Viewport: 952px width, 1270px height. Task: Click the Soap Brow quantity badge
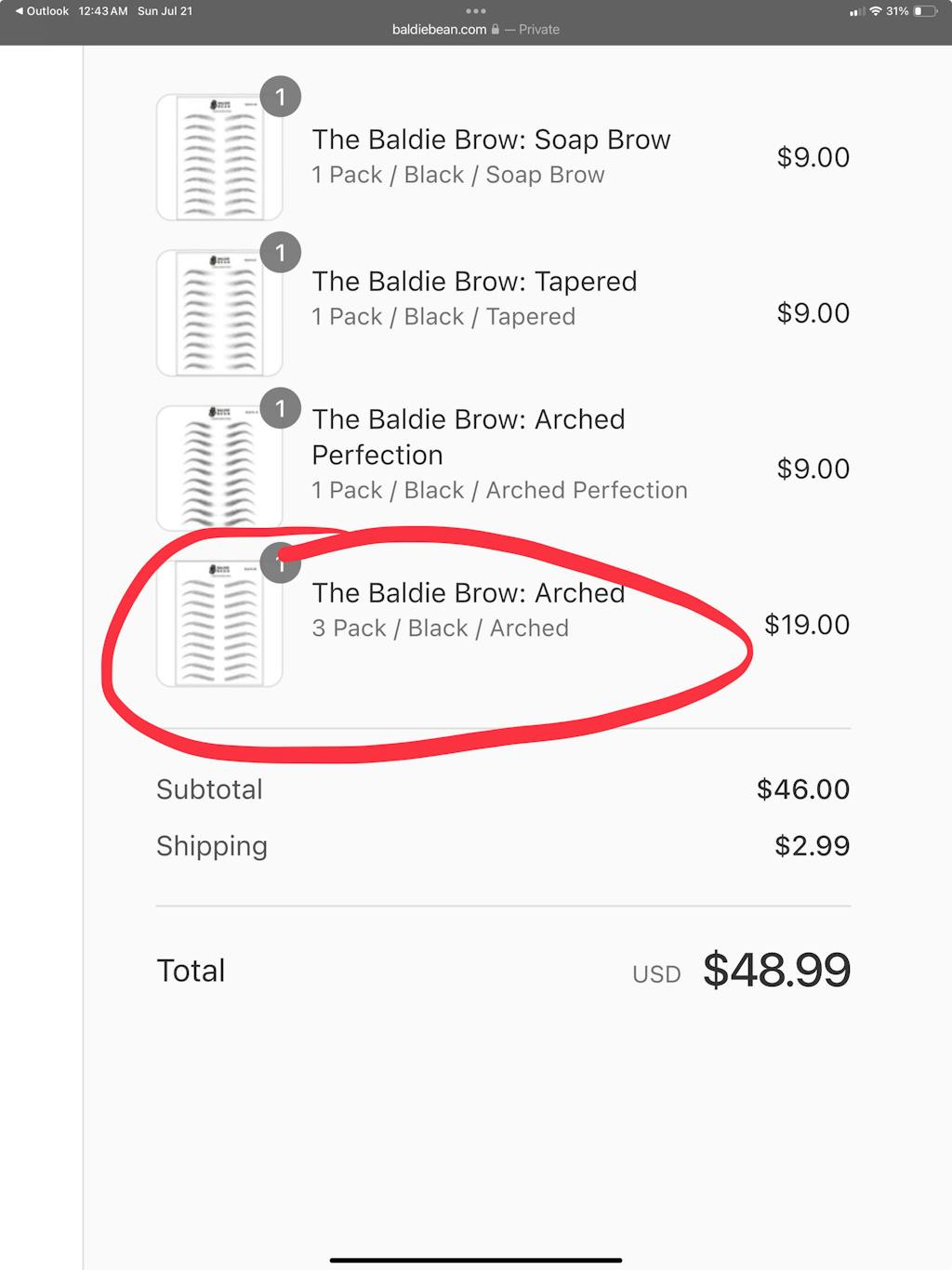pos(281,97)
